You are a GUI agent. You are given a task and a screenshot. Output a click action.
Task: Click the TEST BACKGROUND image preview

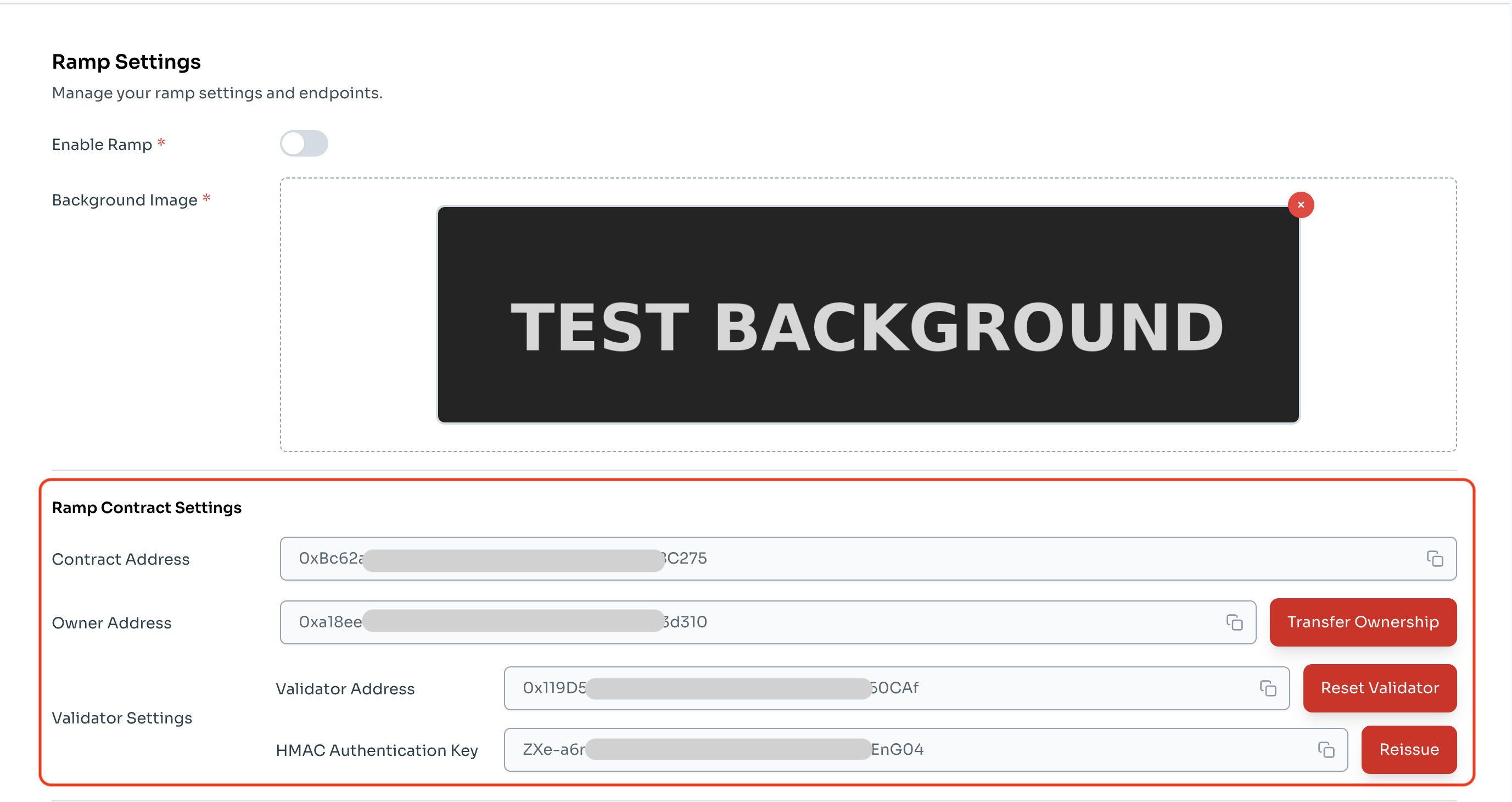click(x=867, y=315)
